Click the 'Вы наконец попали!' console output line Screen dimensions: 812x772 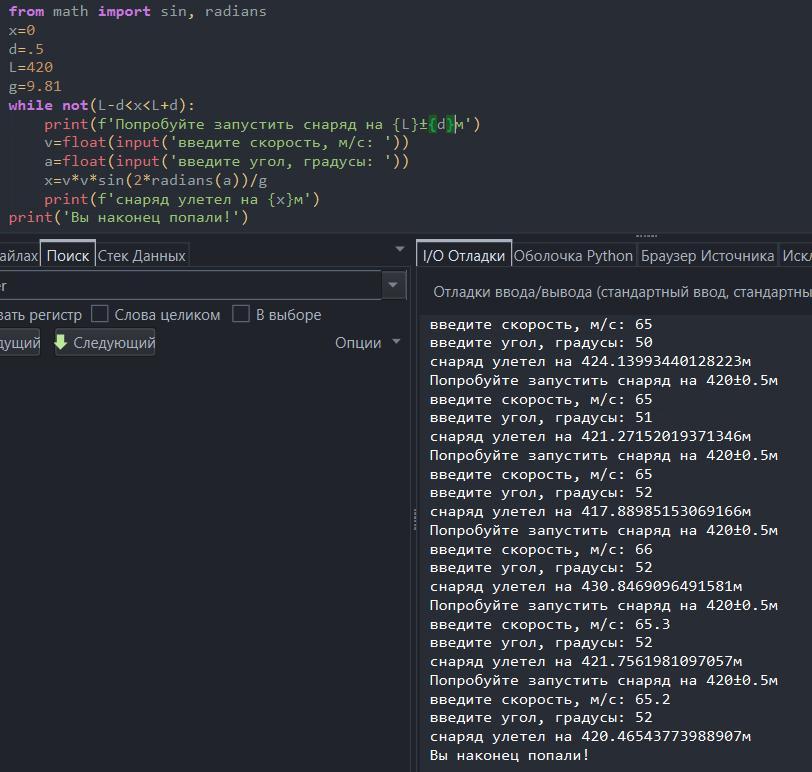[510, 755]
